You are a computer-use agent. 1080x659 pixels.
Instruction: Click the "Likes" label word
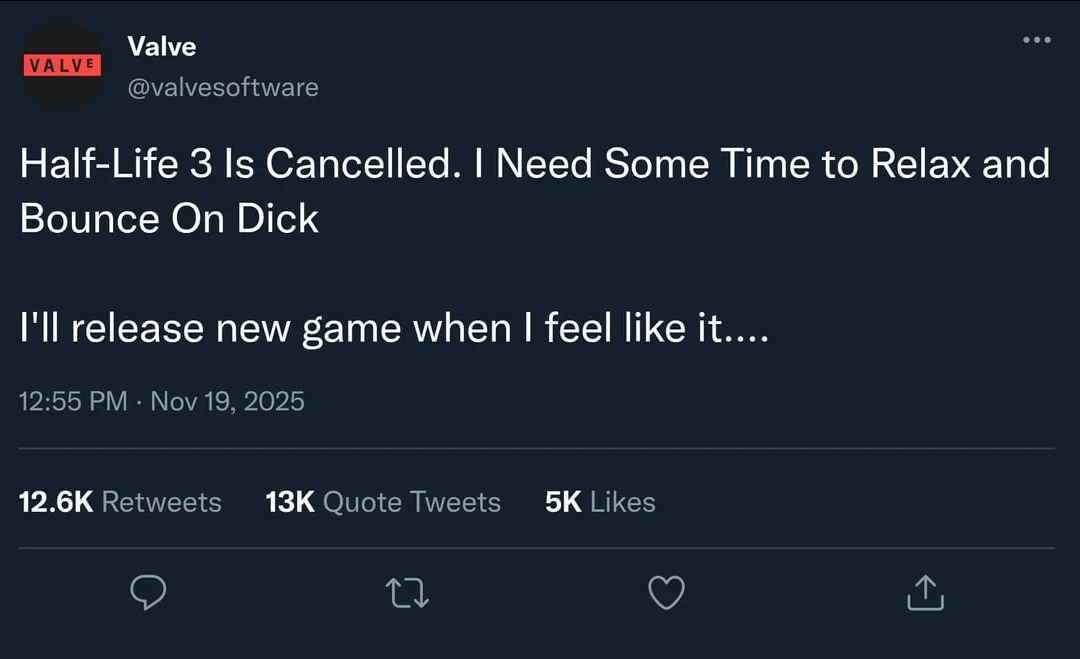tap(622, 501)
